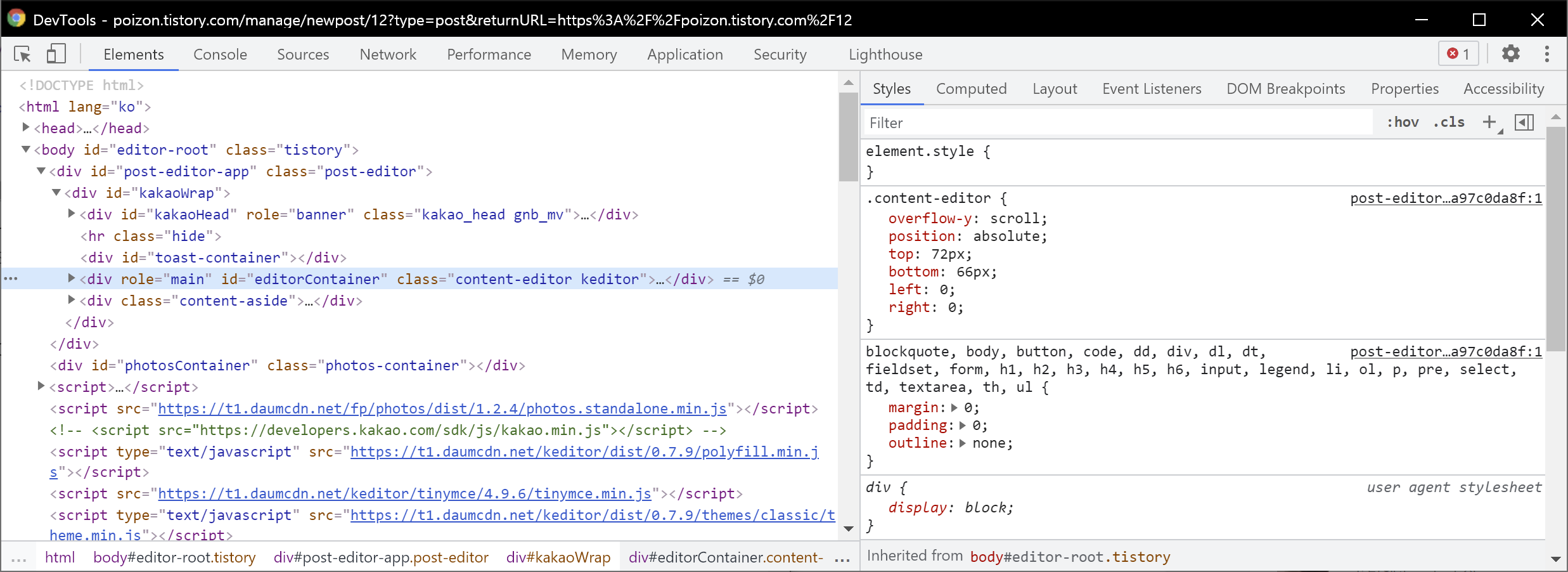
Task: Expand the head element node
Action: click(x=26, y=127)
